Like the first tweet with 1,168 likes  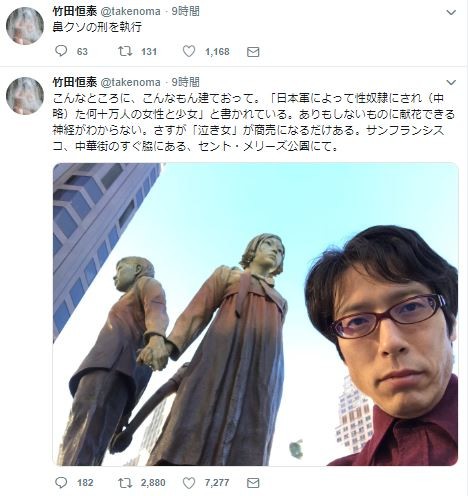point(189,51)
